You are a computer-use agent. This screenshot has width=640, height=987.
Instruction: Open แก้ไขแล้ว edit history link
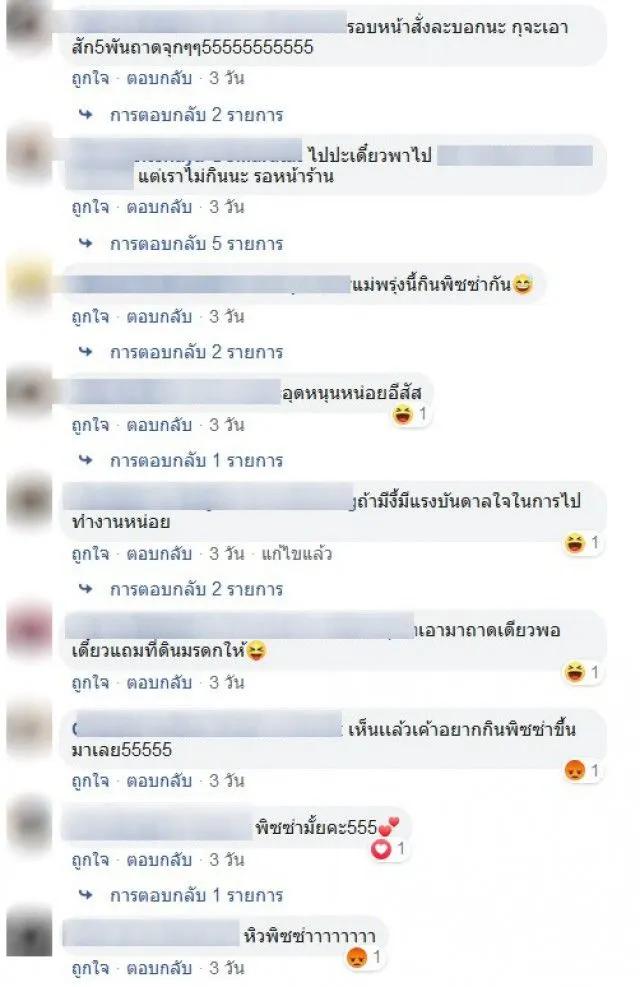coord(296,554)
